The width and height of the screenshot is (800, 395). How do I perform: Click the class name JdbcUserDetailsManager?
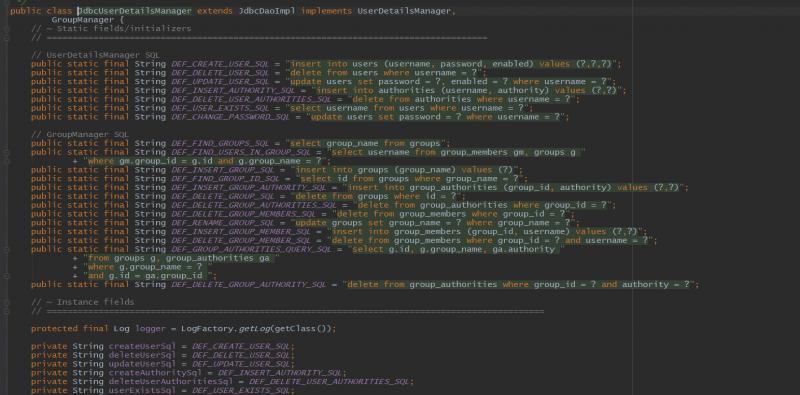click(135, 11)
